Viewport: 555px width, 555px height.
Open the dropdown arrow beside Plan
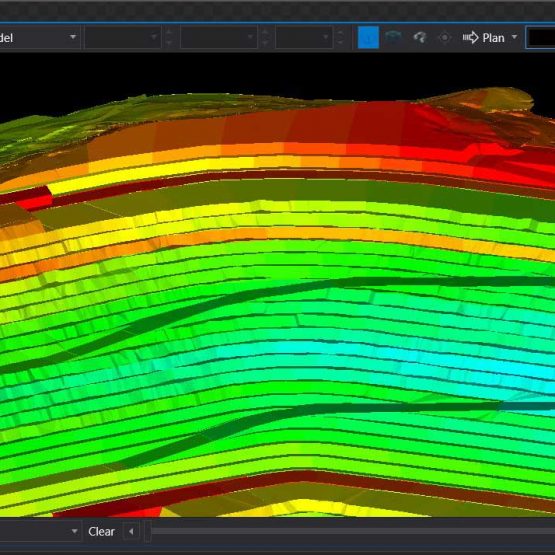click(514, 37)
